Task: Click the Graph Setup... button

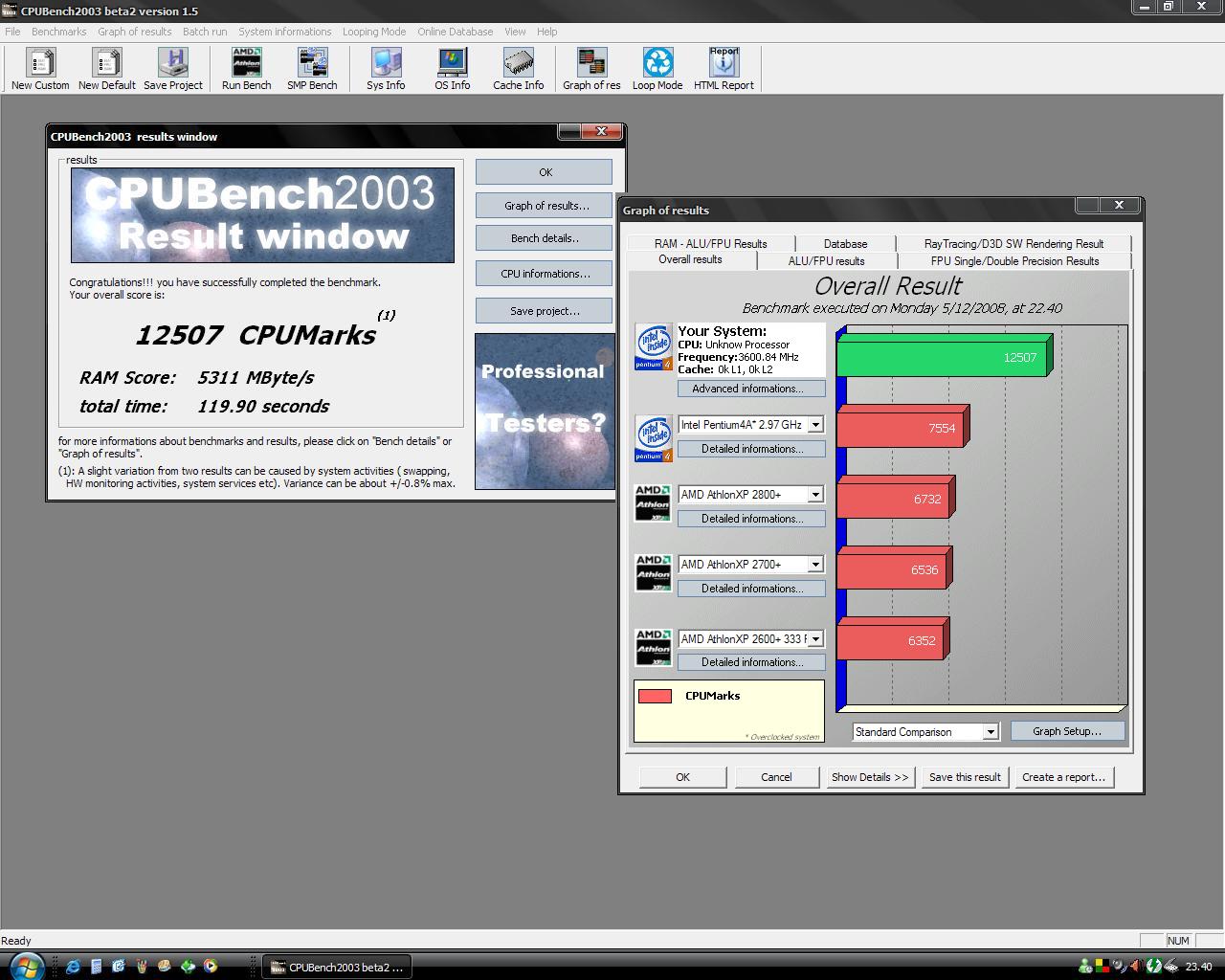Action: click(x=1067, y=731)
